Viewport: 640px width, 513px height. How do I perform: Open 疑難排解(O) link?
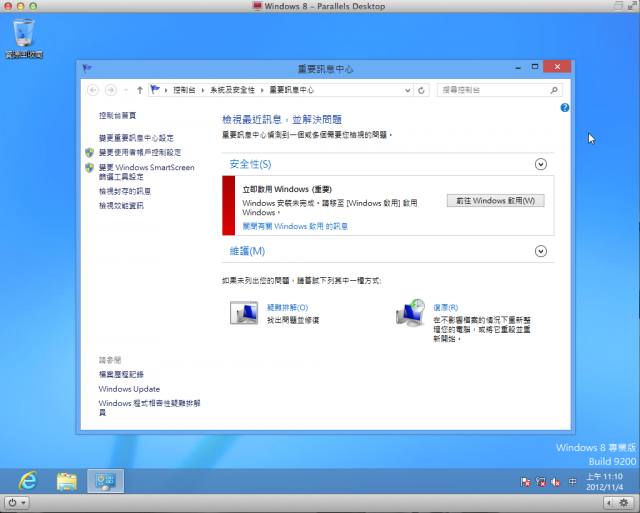[x=287, y=307]
